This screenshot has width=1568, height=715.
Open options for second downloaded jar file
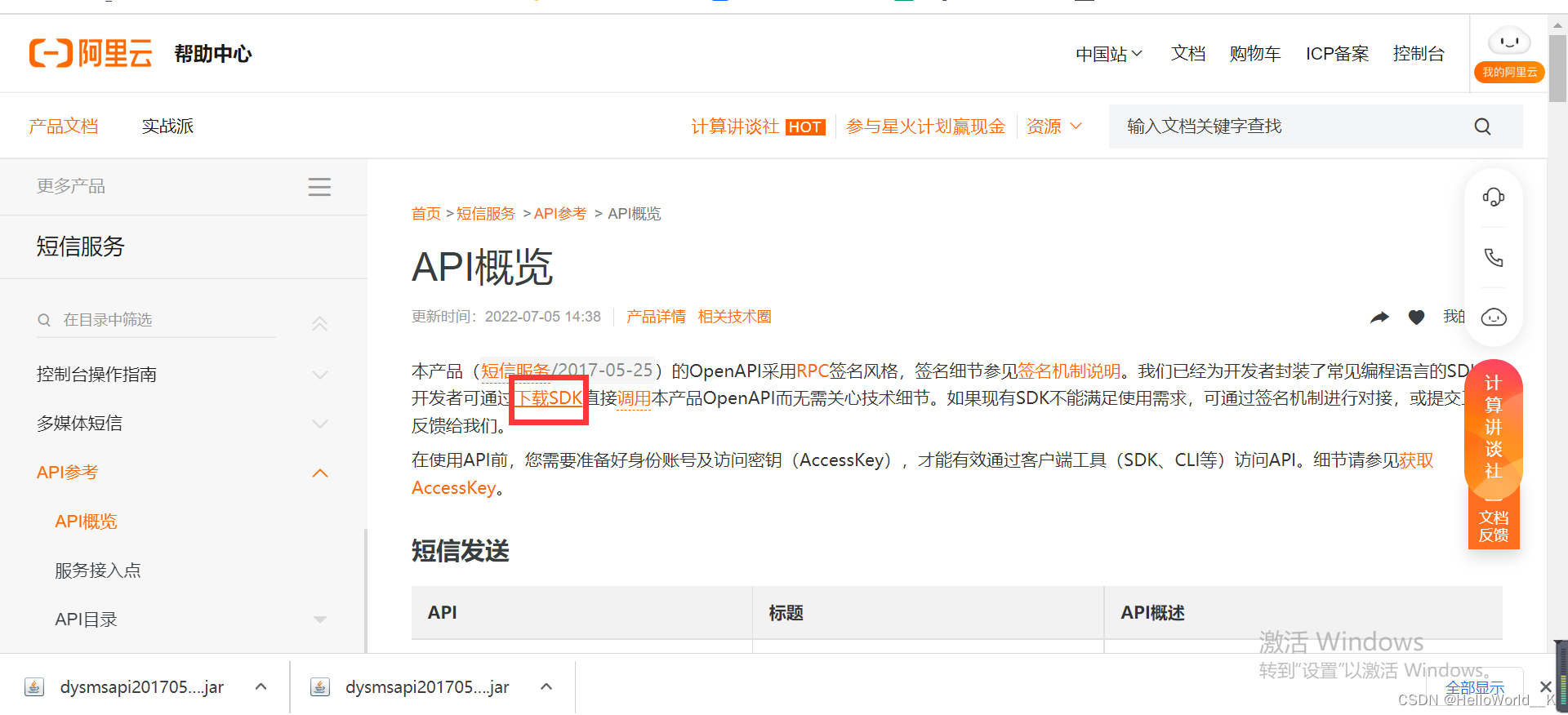tap(547, 687)
